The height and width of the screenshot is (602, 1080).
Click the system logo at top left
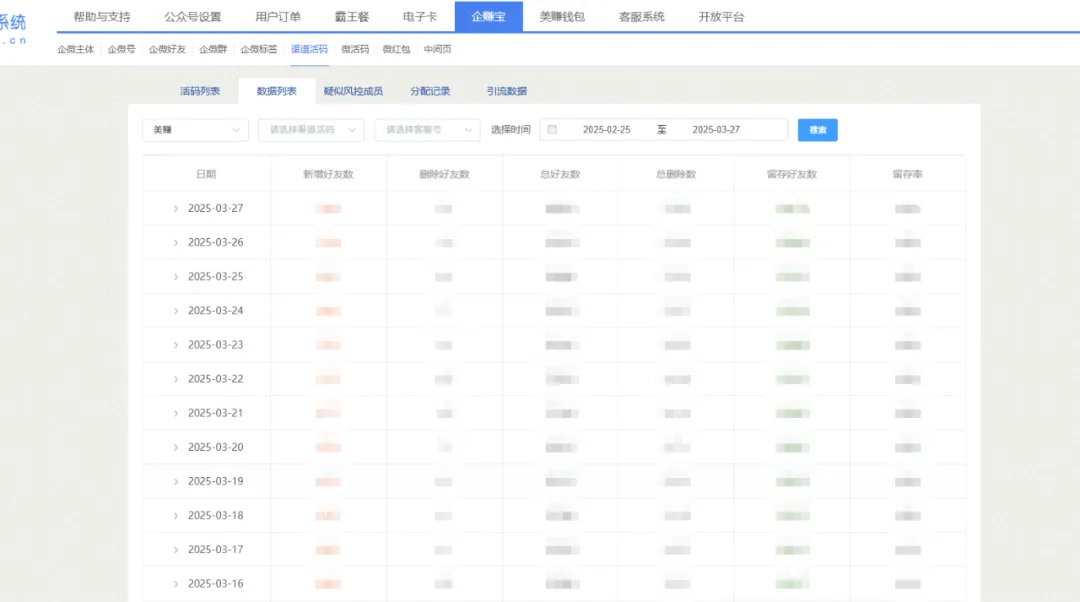point(13,29)
